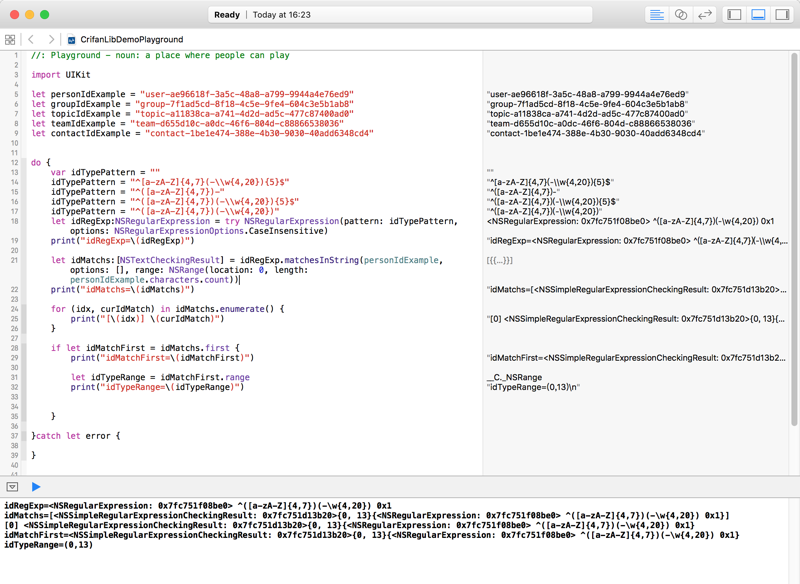Click the vertical scrollbar of results sidebar

(794, 239)
